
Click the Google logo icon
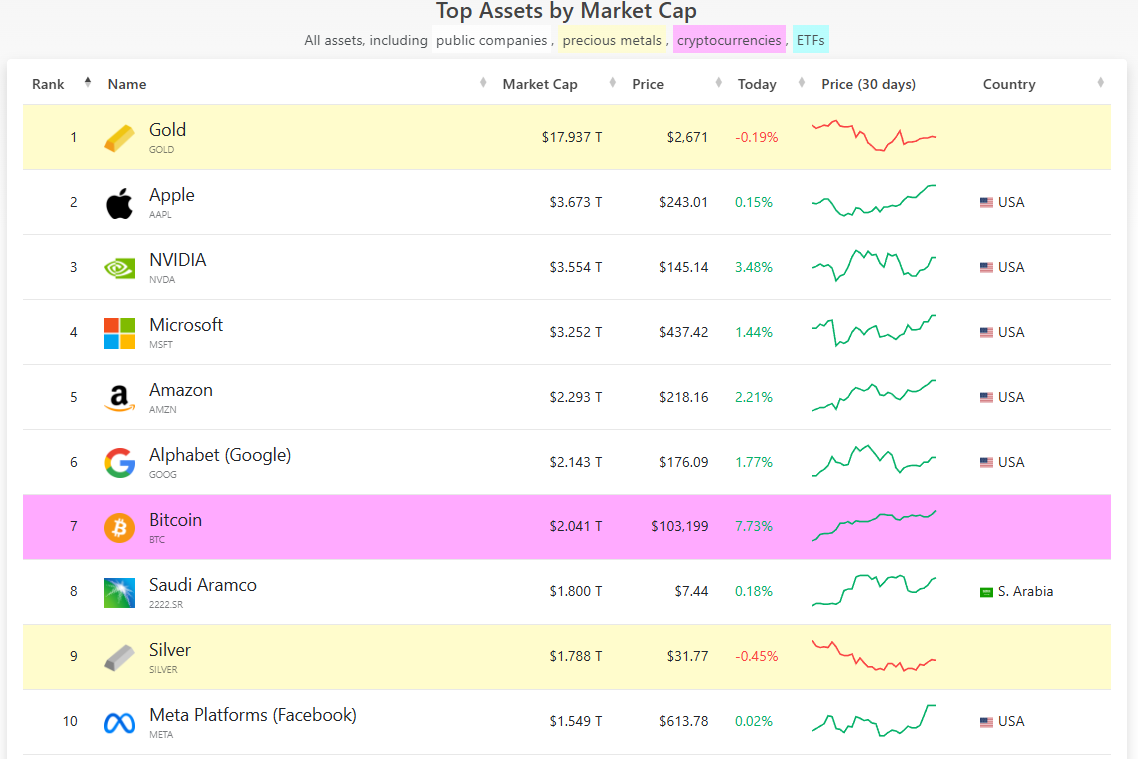(x=119, y=463)
